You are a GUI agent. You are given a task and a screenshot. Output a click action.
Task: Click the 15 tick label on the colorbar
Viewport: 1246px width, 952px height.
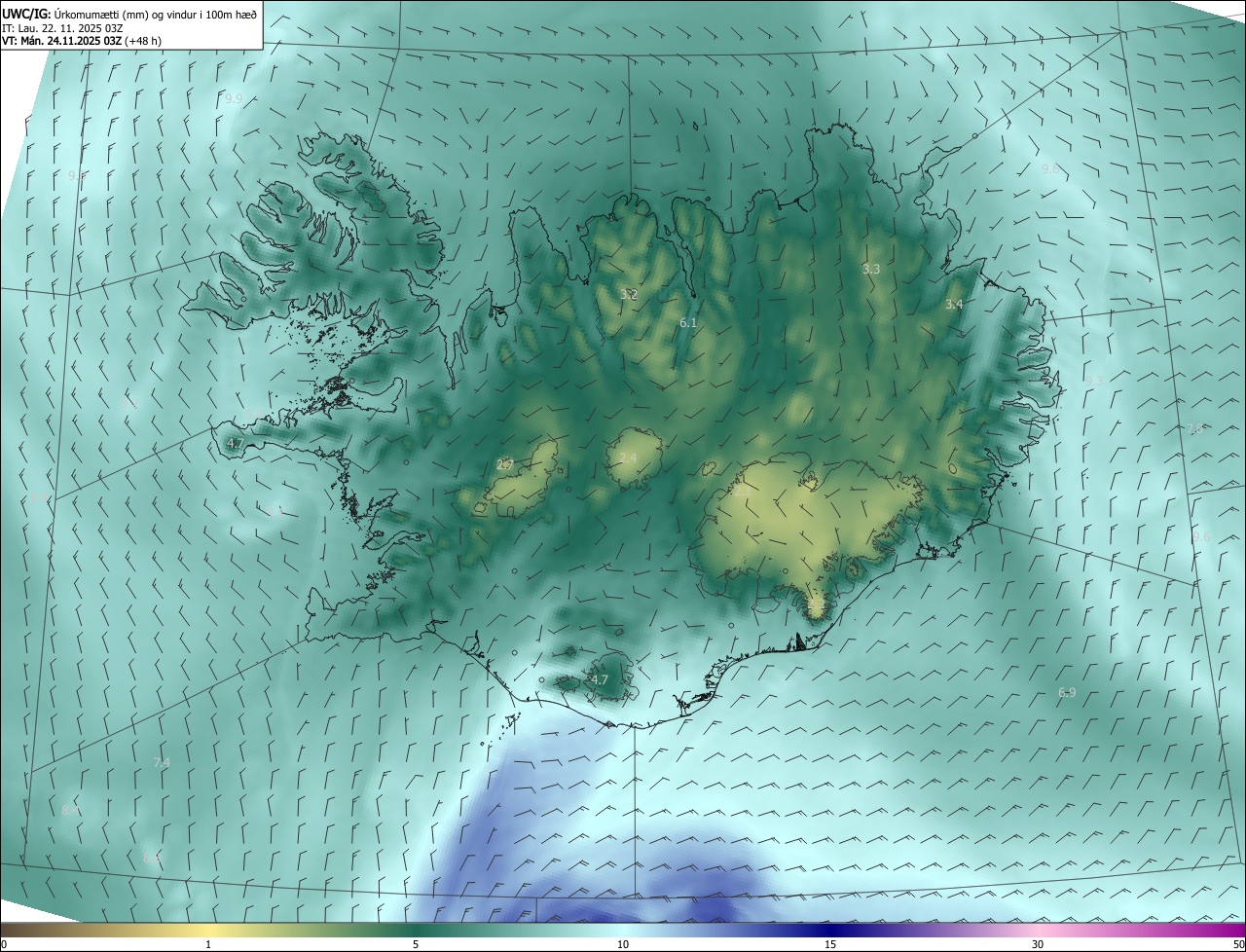pyautogui.click(x=830, y=945)
